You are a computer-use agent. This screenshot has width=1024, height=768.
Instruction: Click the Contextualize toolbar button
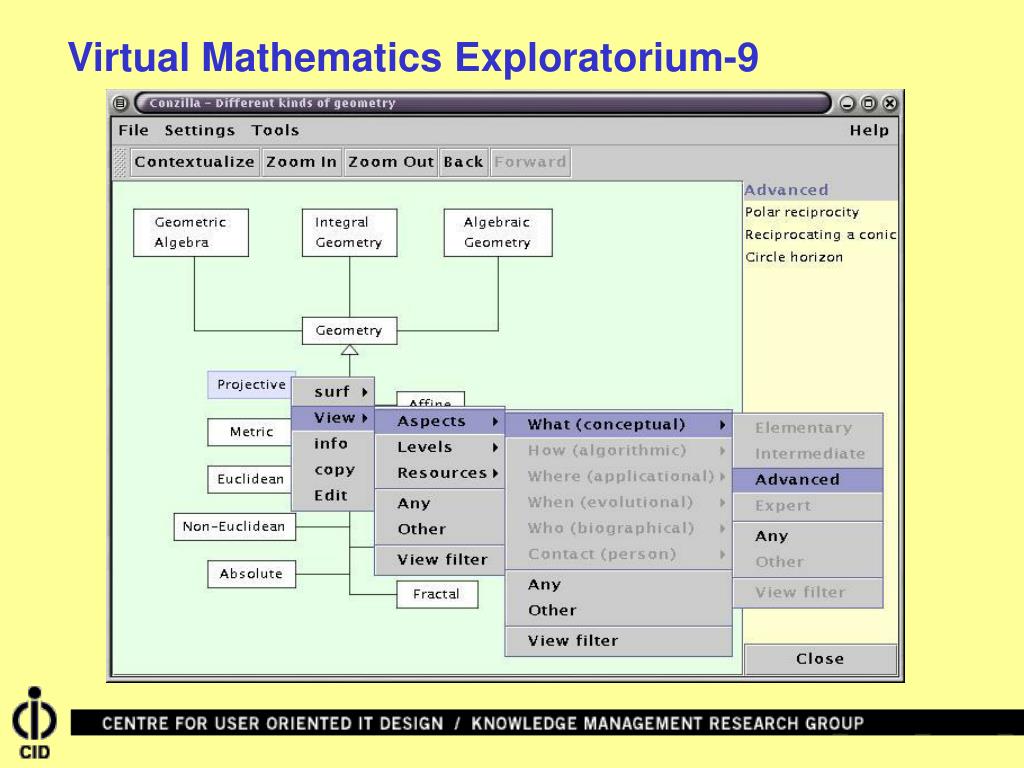click(x=195, y=162)
